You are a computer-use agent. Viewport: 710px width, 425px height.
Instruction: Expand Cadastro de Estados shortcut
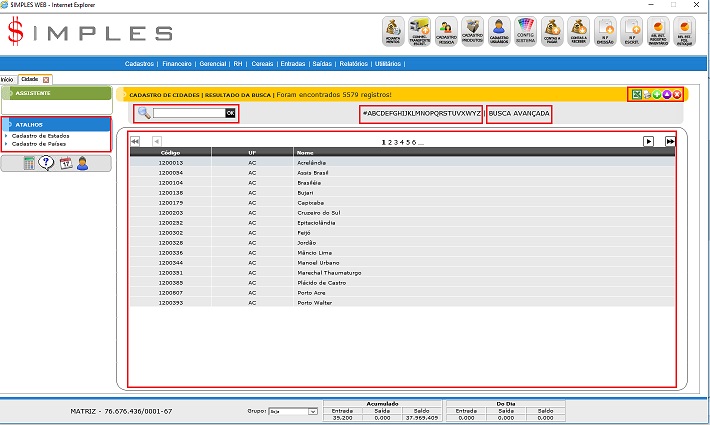(40, 135)
